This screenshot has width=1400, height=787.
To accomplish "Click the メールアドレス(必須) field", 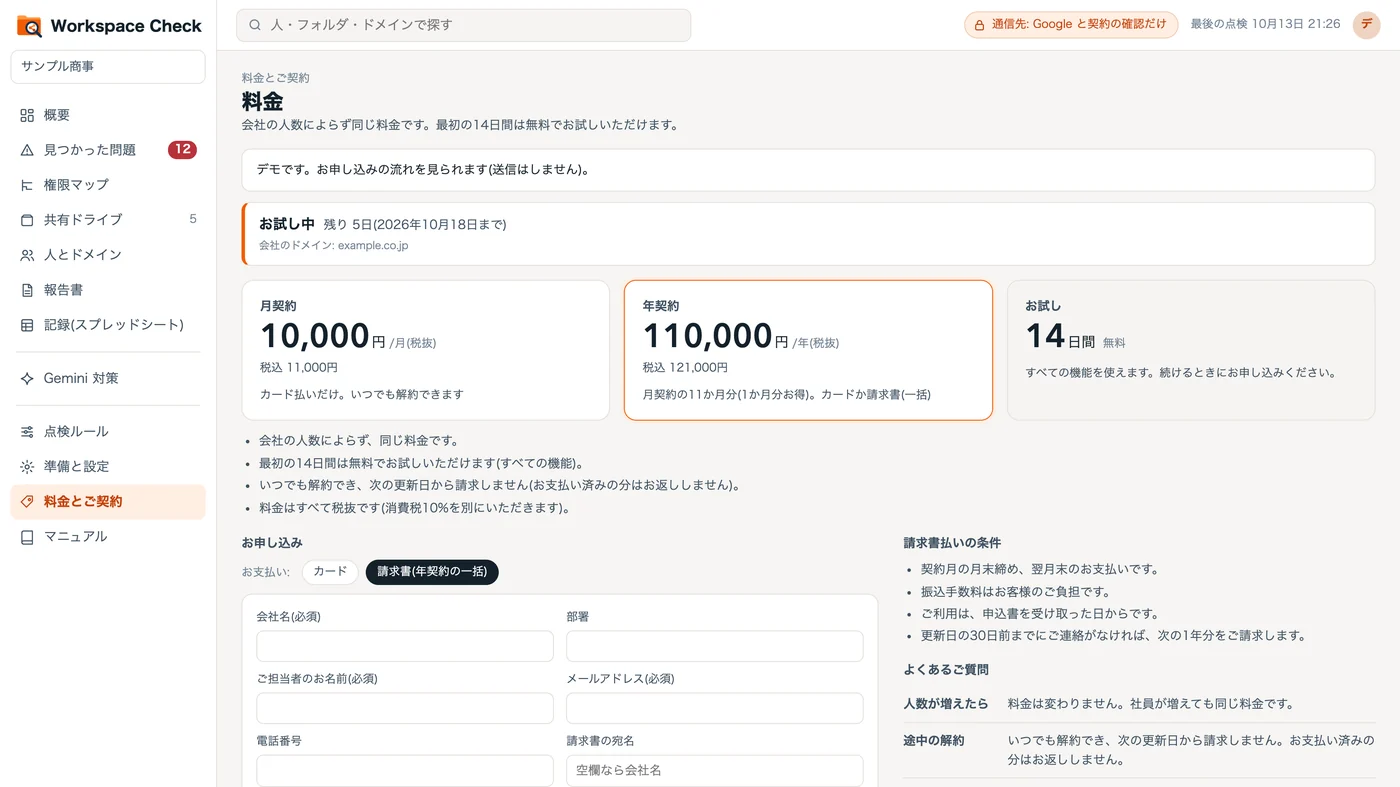I will (x=715, y=708).
